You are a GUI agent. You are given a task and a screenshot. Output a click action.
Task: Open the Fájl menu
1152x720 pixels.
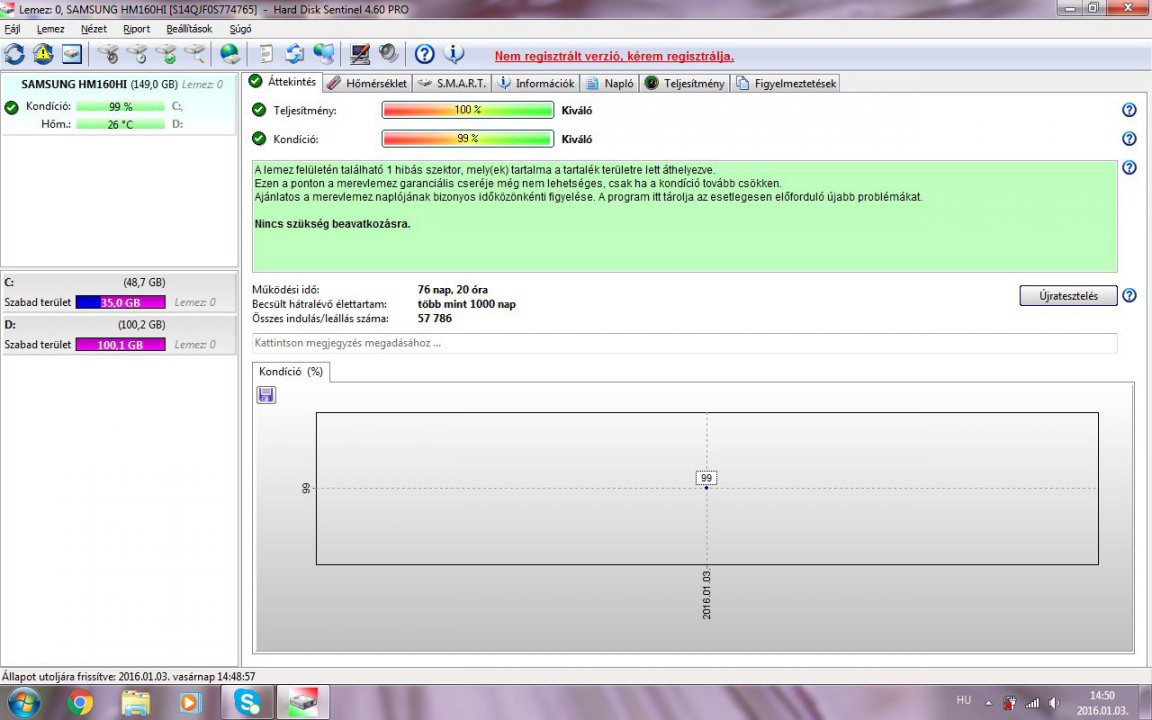(12, 29)
